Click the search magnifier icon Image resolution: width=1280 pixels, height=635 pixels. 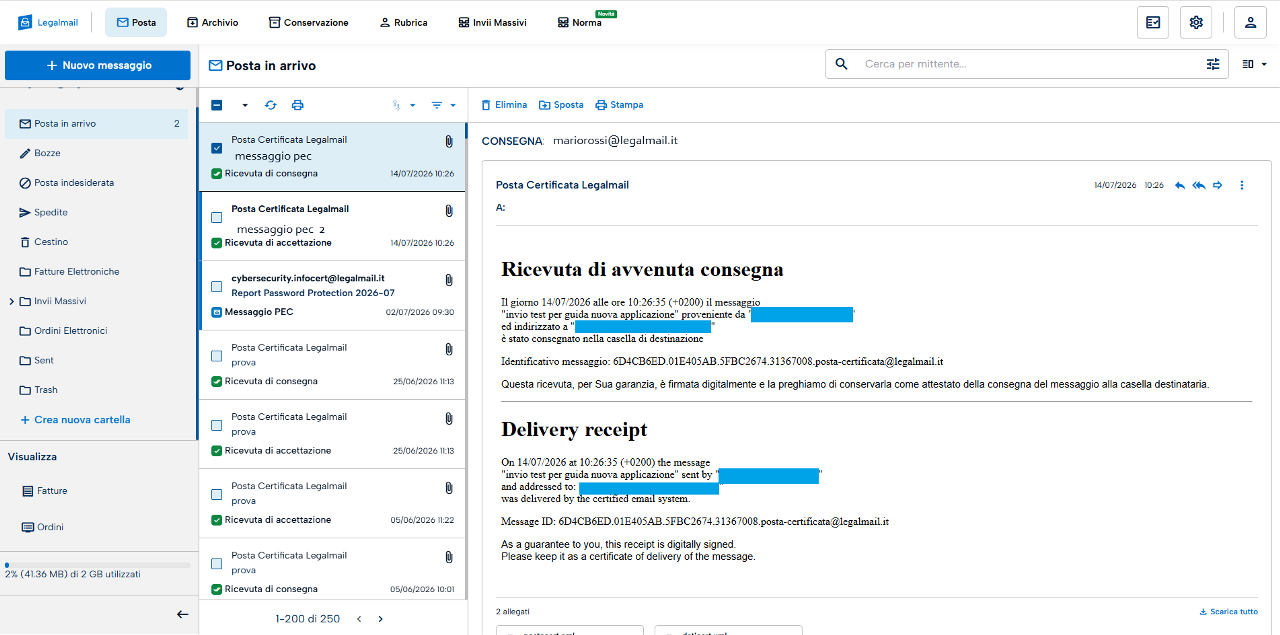click(x=842, y=64)
